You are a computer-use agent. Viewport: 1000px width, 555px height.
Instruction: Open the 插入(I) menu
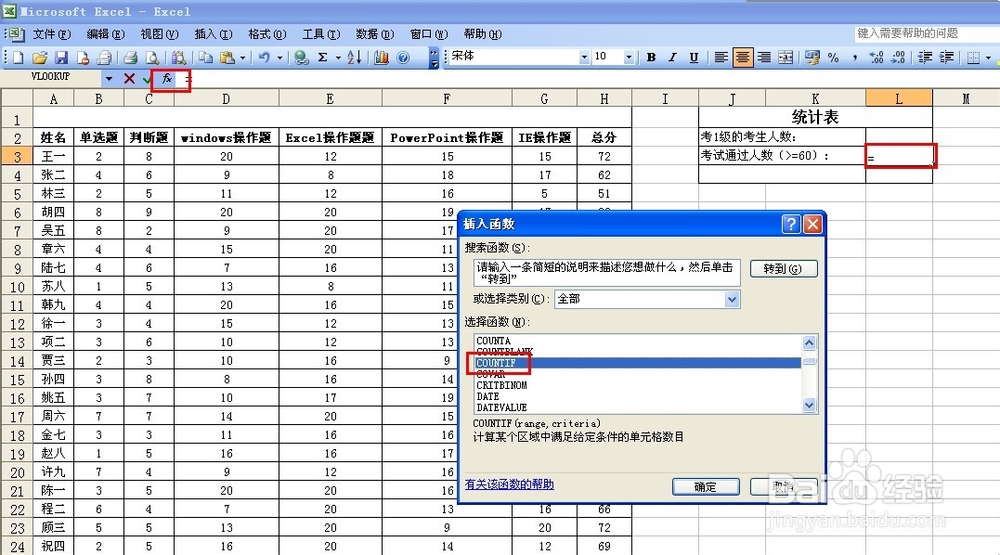pyautogui.click(x=213, y=34)
